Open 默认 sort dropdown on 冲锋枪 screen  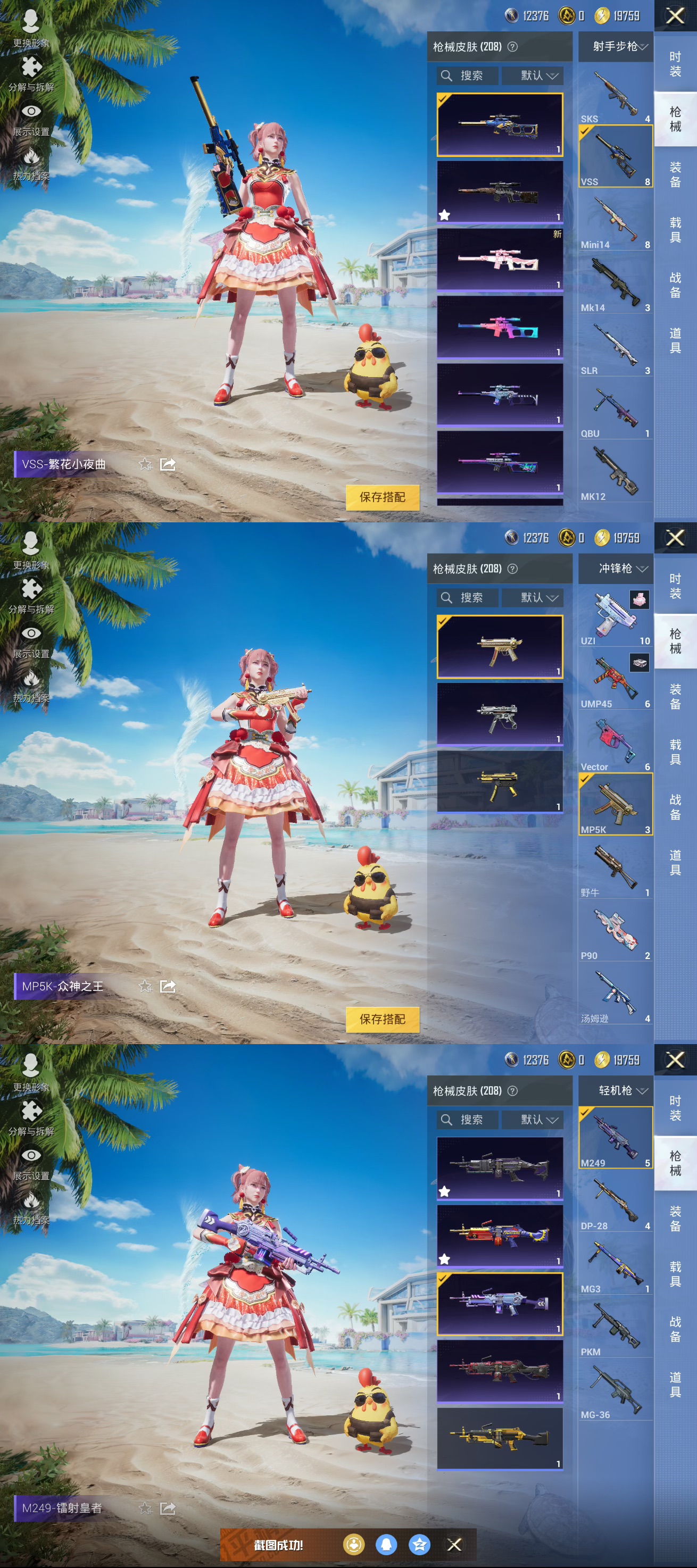(533, 598)
